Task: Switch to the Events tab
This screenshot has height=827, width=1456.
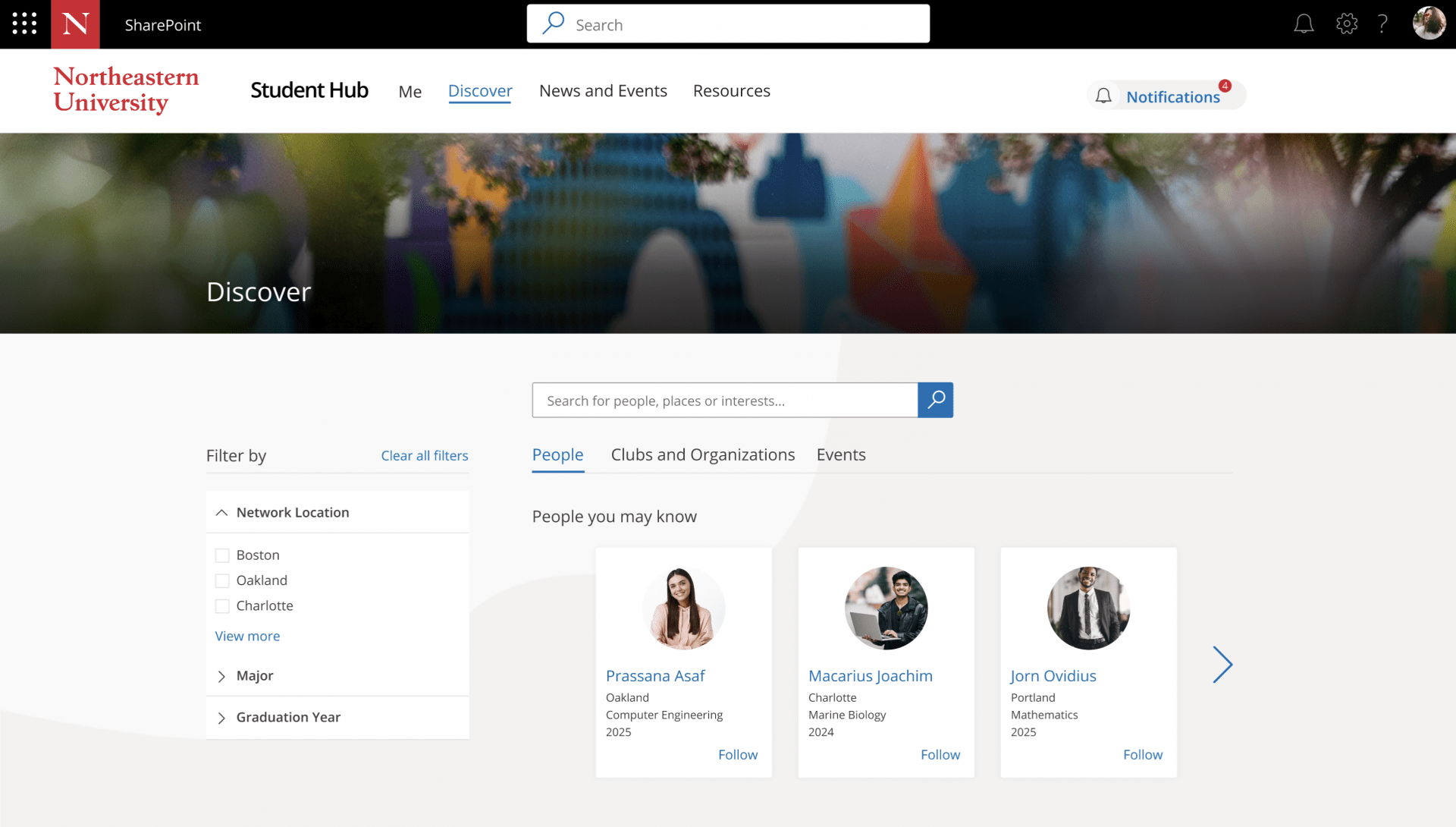Action: pos(841,454)
